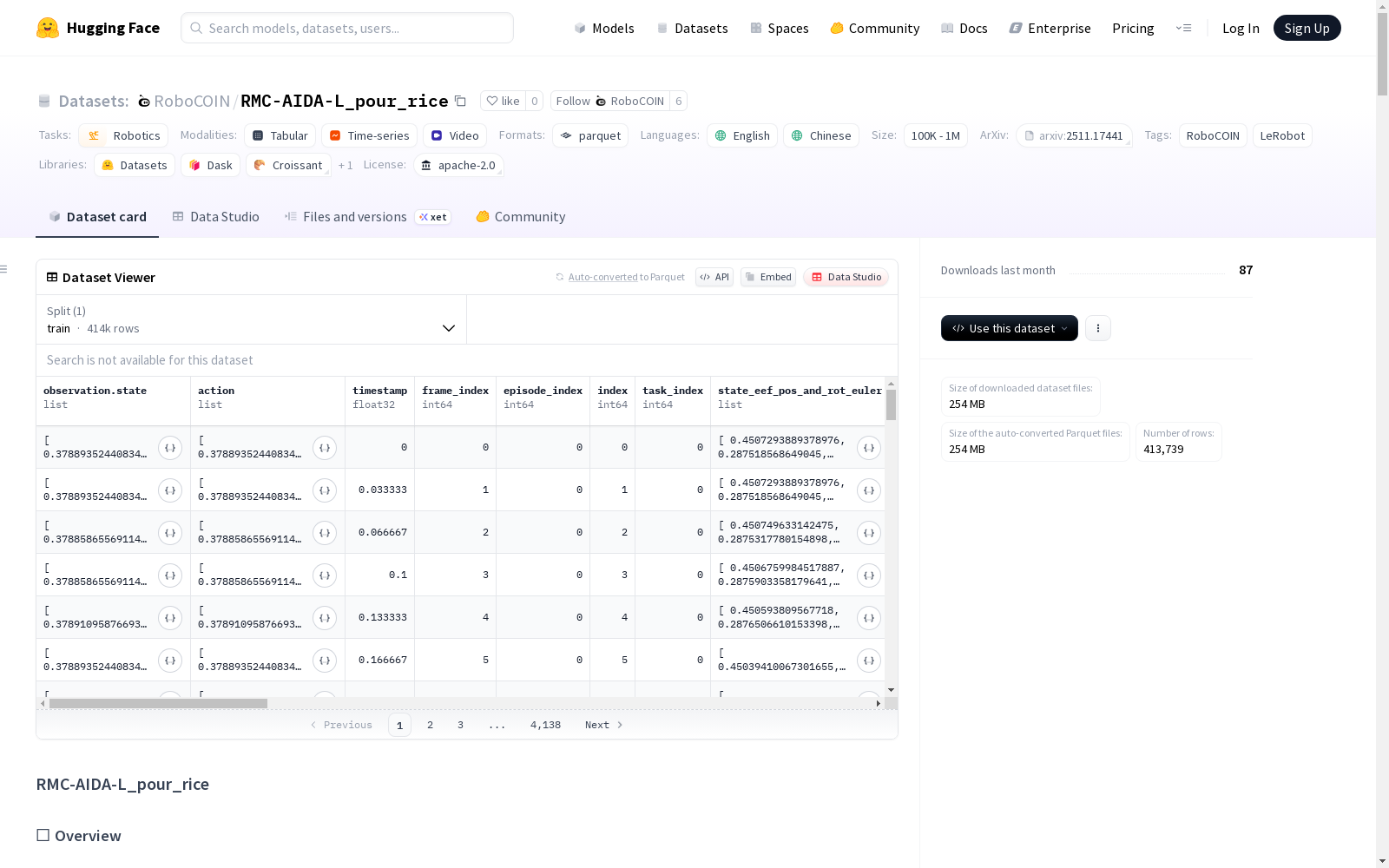Viewport: 1389px width, 868px height.
Task: Expand observation.state cell in timestamp 0.1 row
Action: click(x=170, y=575)
